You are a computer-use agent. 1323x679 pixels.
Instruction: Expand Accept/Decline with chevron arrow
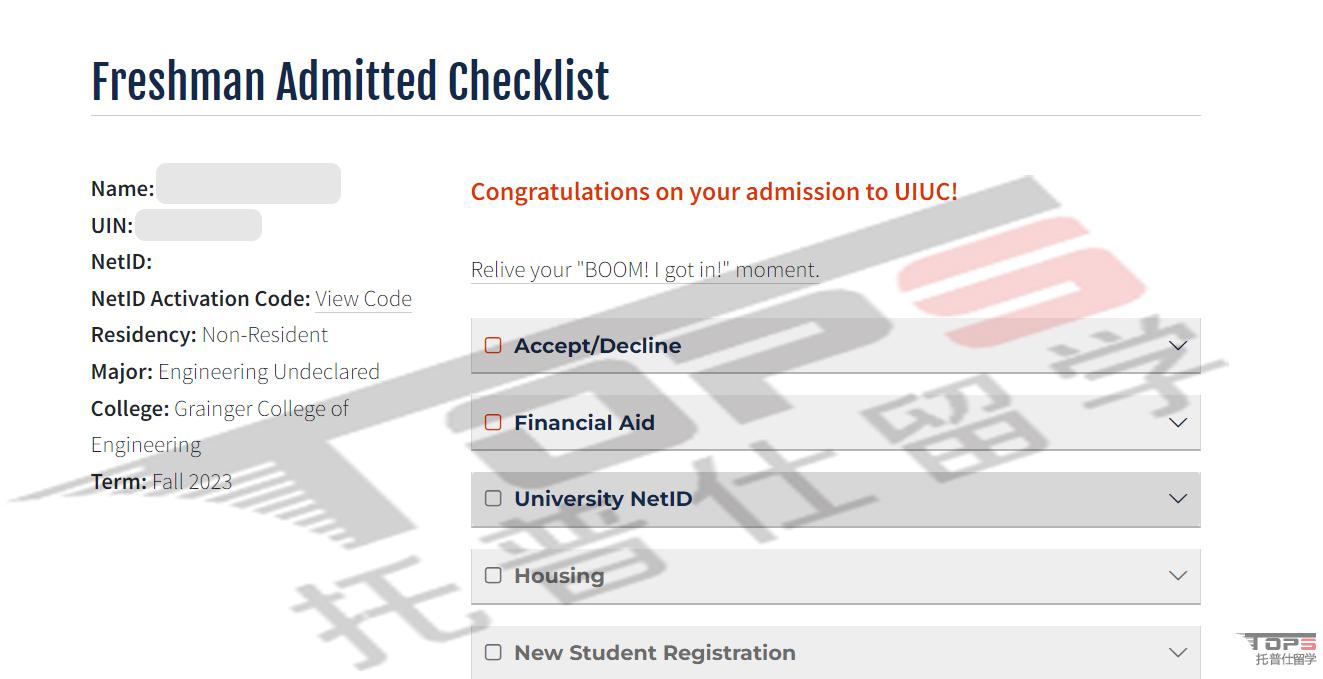[x=1178, y=346]
